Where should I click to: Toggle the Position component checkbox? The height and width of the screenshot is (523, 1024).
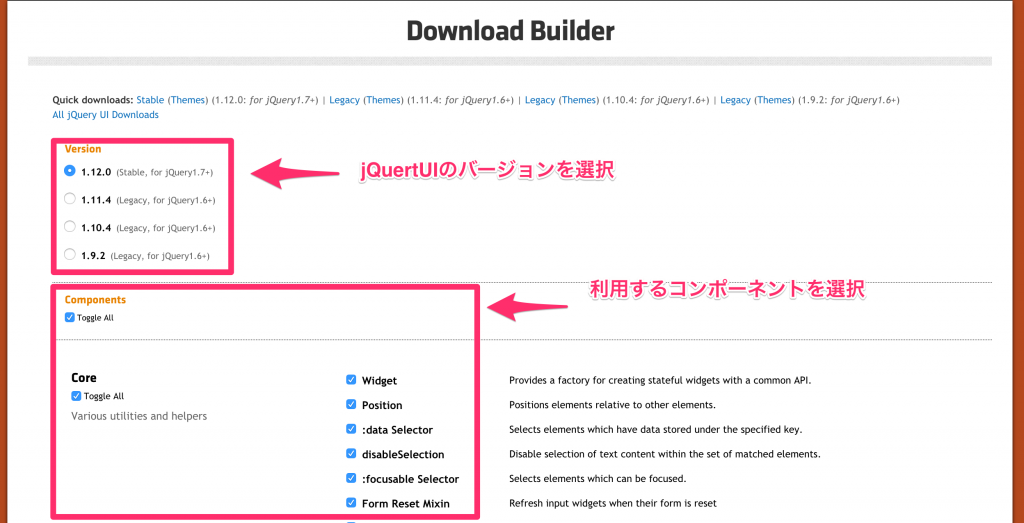351,404
